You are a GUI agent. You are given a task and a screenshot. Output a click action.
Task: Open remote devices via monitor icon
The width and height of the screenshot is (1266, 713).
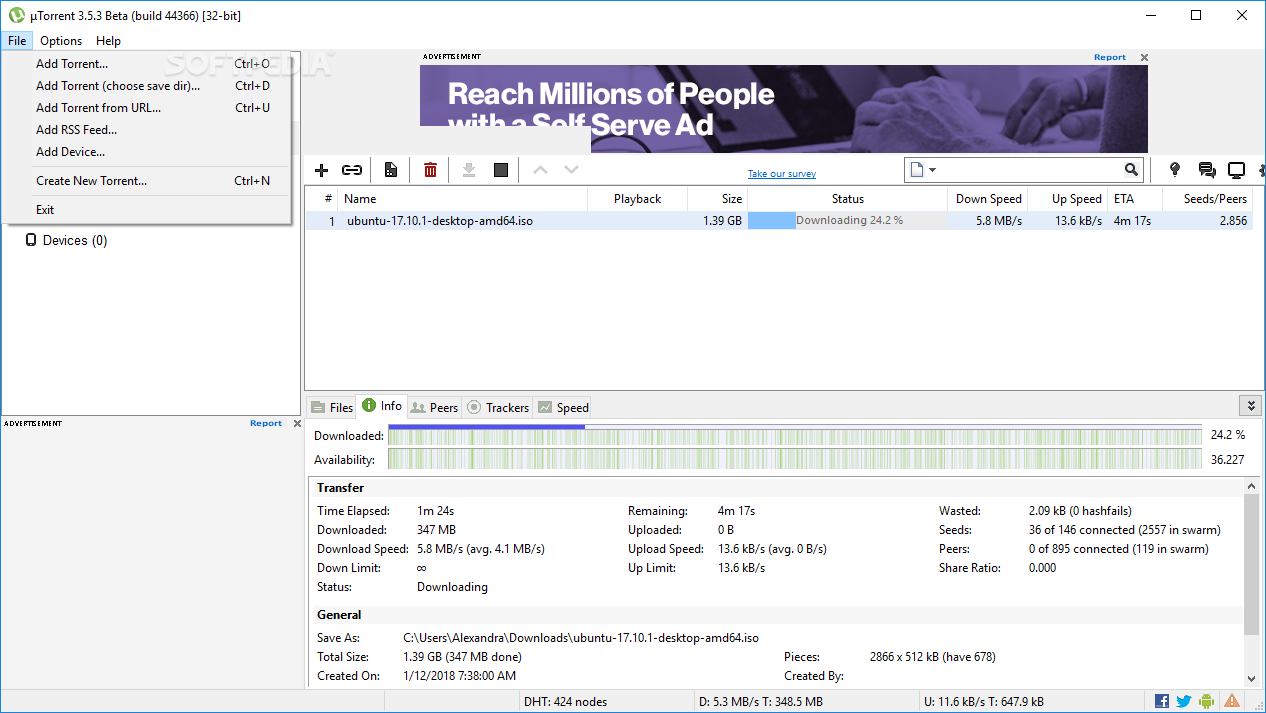(1236, 170)
